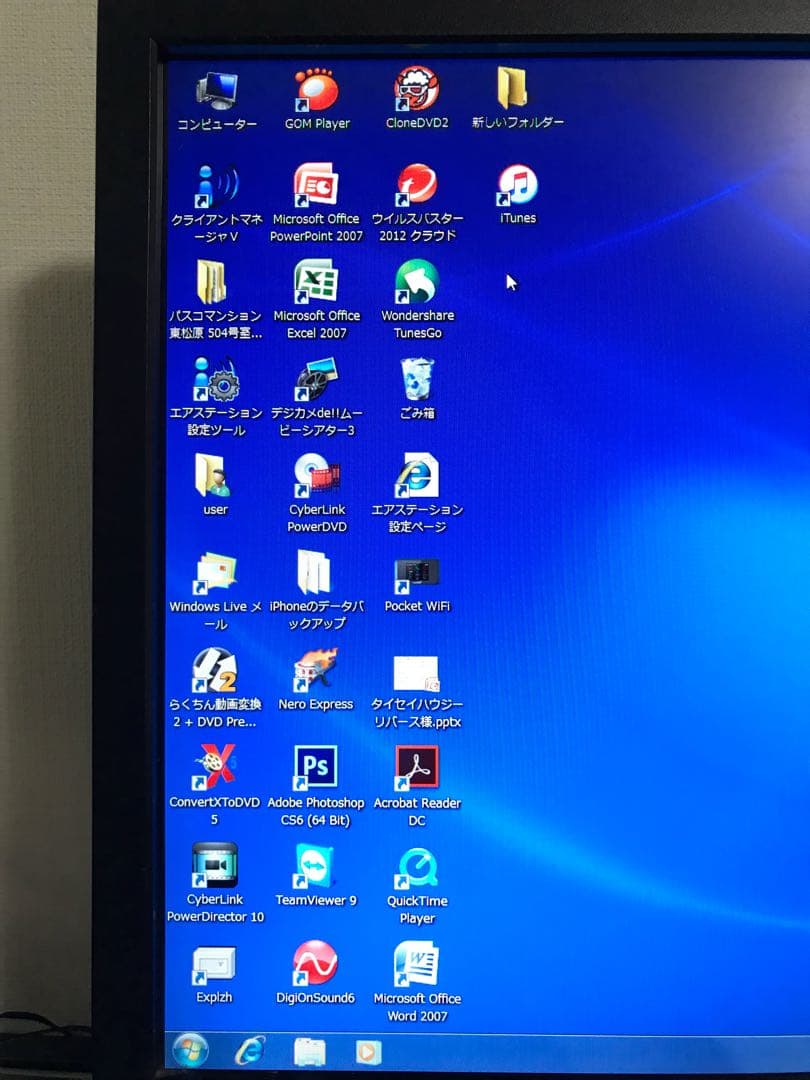Click the Adobe Photoshop CS6 icon

point(316,769)
